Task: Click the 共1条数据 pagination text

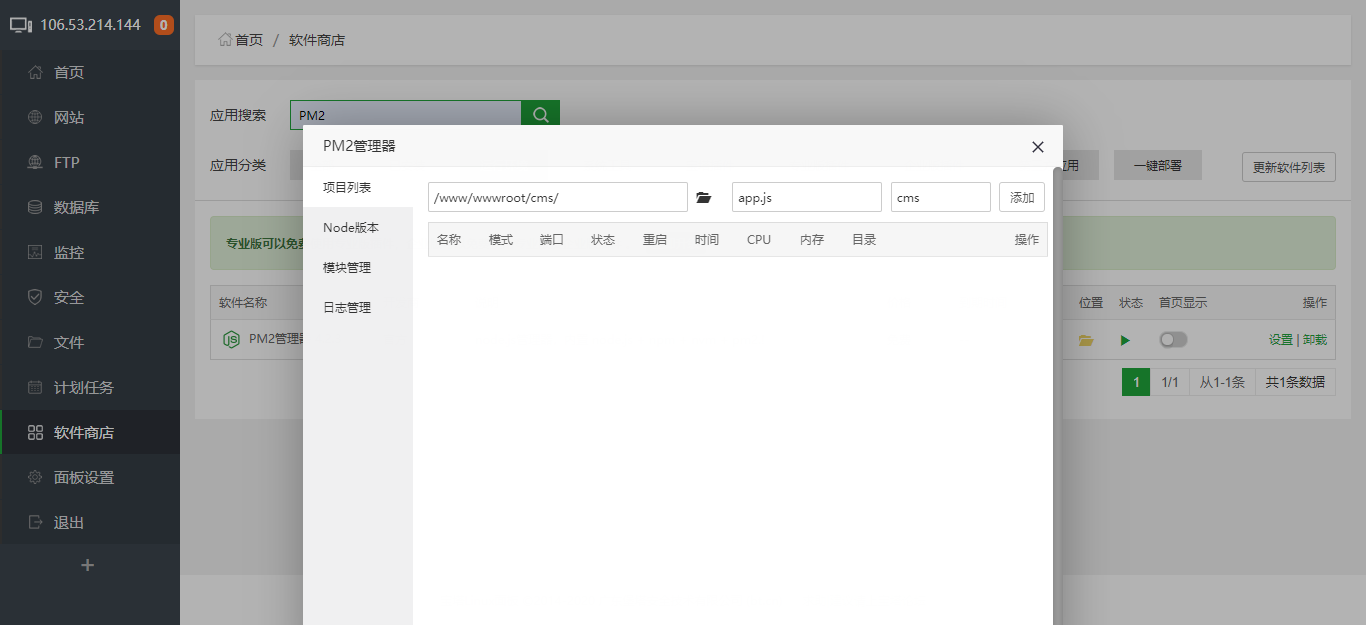Action: point(1295,382)
